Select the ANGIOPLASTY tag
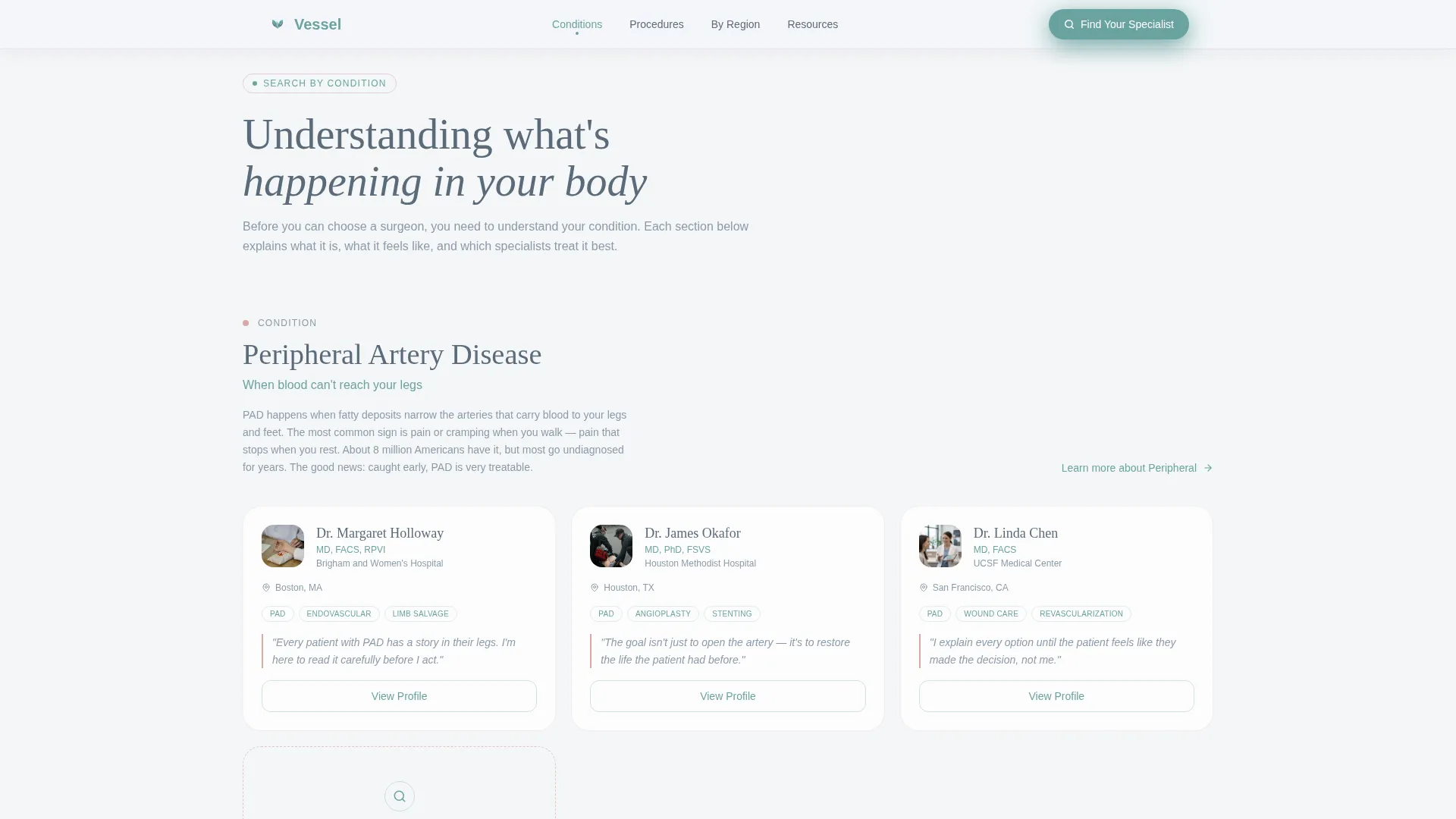The height and width of the screenshot is (819, 1456). [663, 613]
